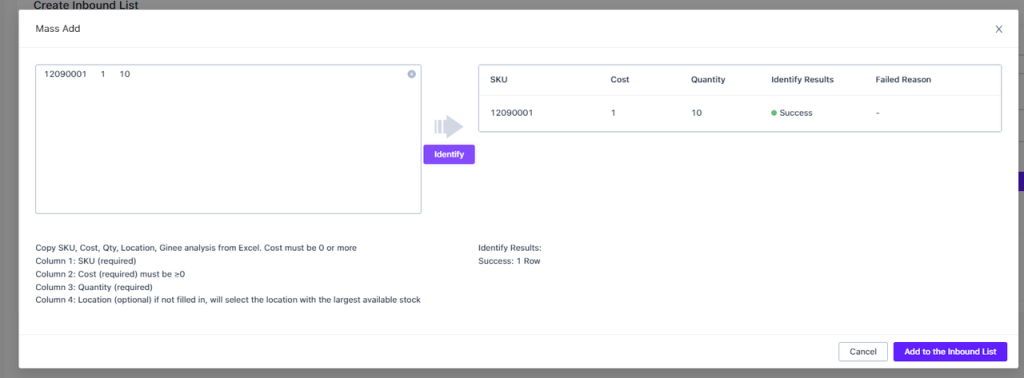Click the gray arrow icon above Identify
The height and width of the screenshot is (378, 1024).
449,126
